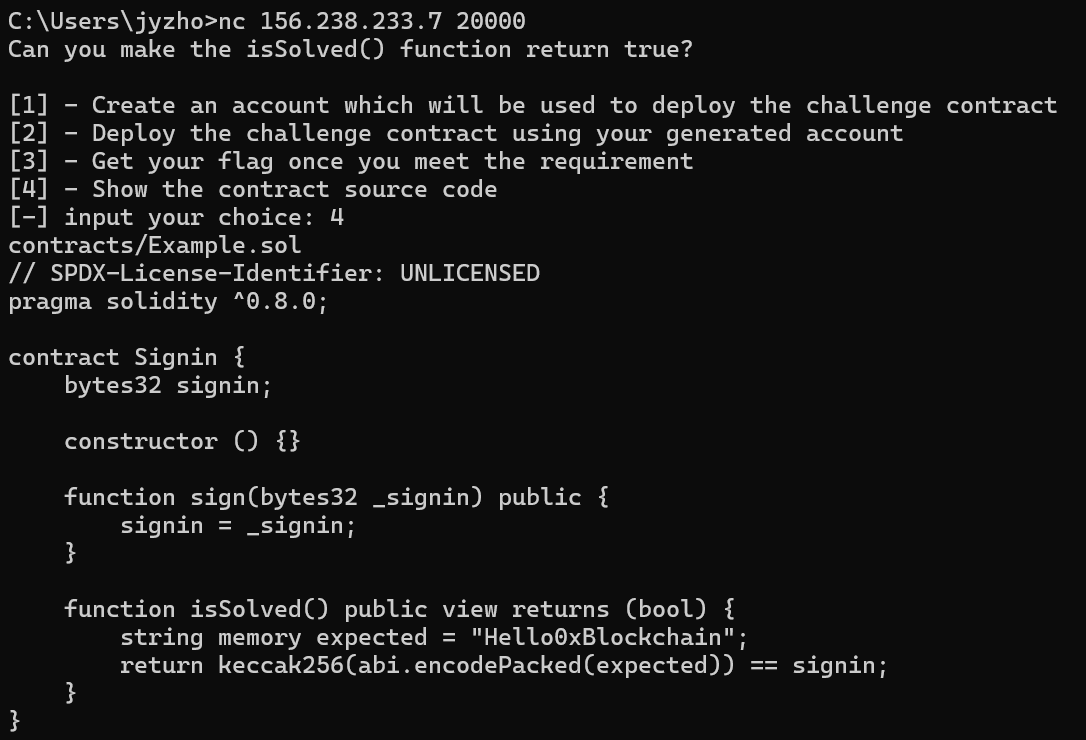
Task: Click the bytes32 signin variable declaration
Action: (x=168, y=385)
